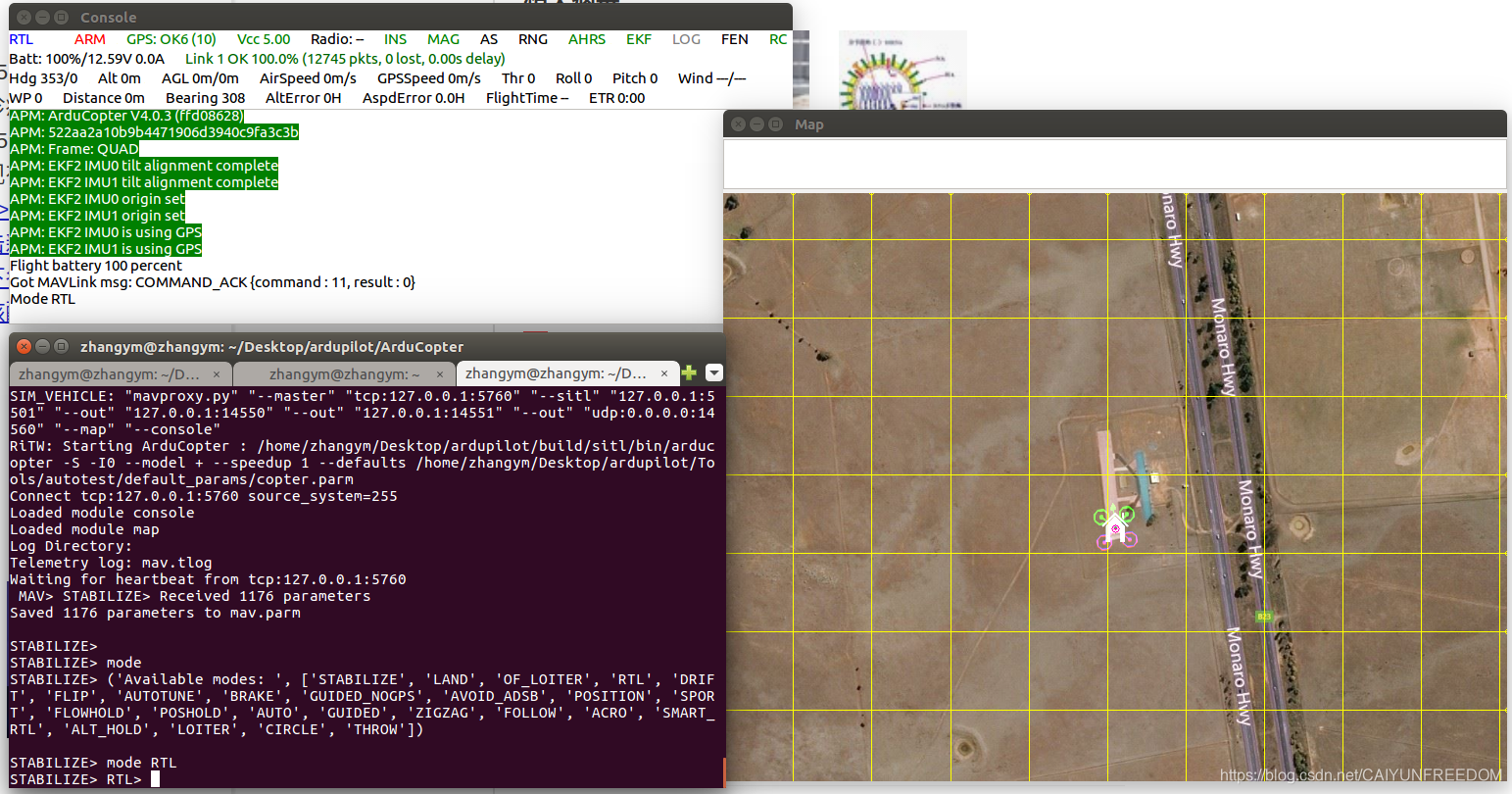Click the red ARM status in Console

[x=90, y=39]
